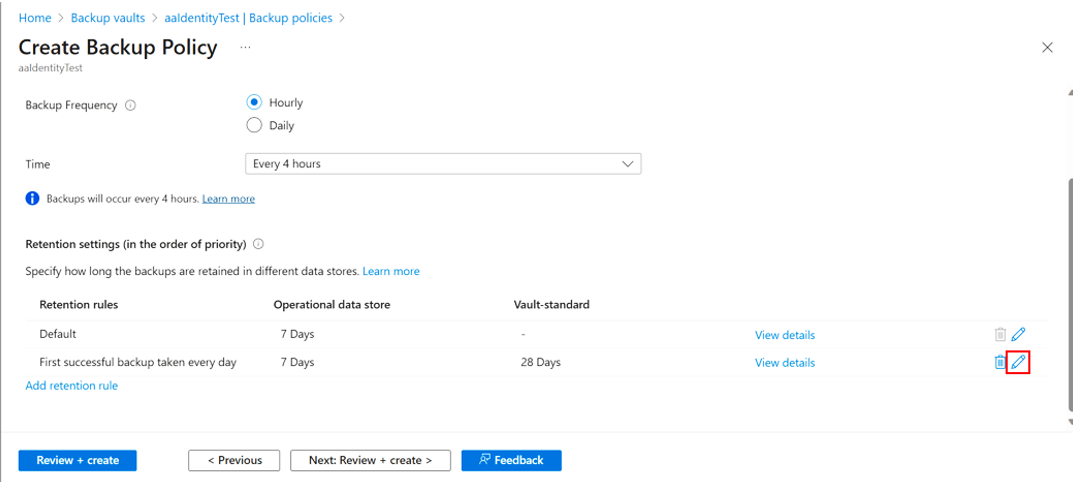View details of the First successful backup rule

point(785,362)
